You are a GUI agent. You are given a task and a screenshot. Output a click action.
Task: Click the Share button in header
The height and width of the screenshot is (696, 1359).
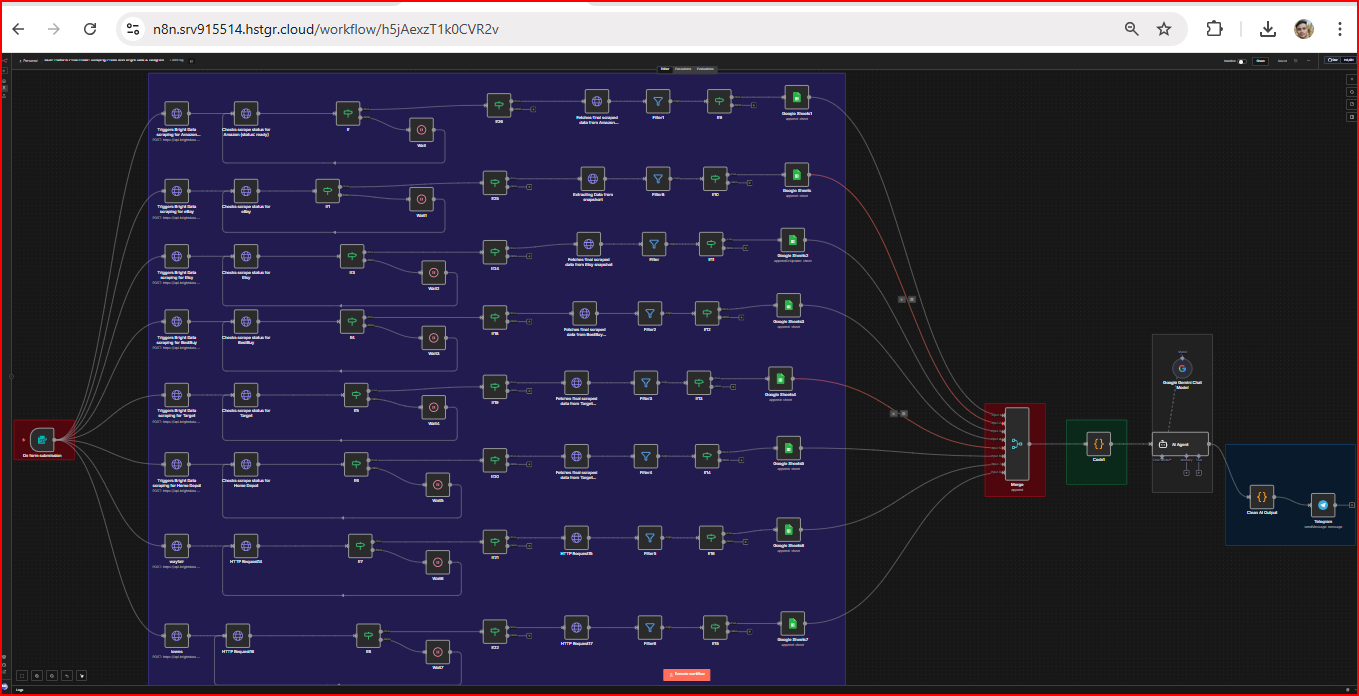pyautogui.click(x=1260, y=61)
